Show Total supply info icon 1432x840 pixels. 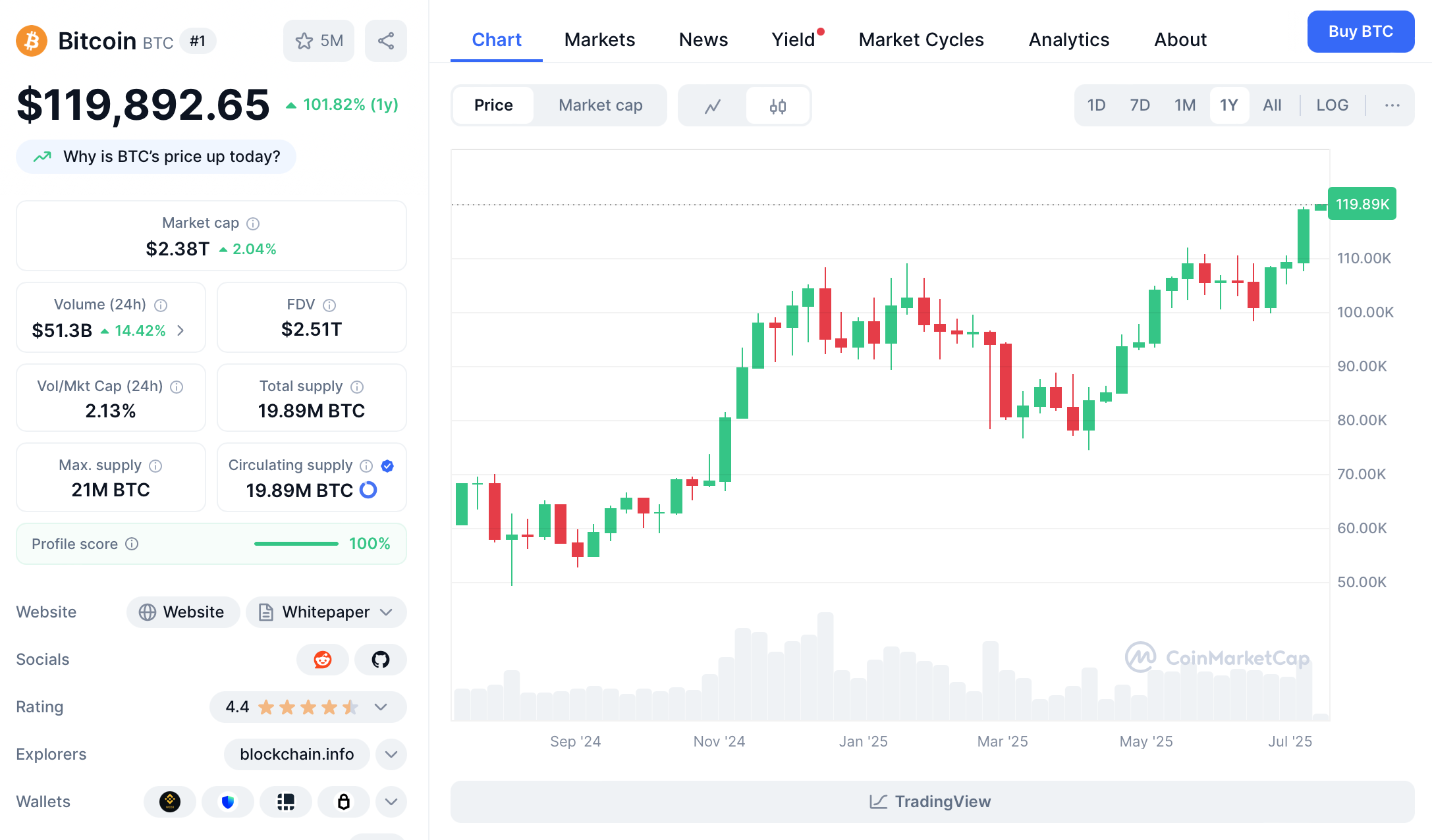357,387
